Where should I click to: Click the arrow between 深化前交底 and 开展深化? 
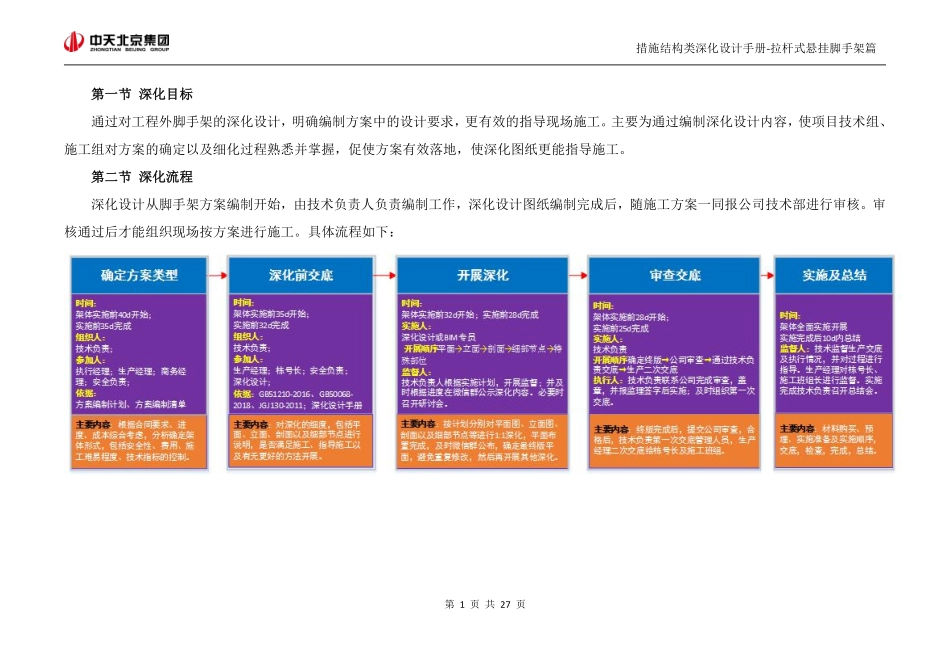(384, 275)
